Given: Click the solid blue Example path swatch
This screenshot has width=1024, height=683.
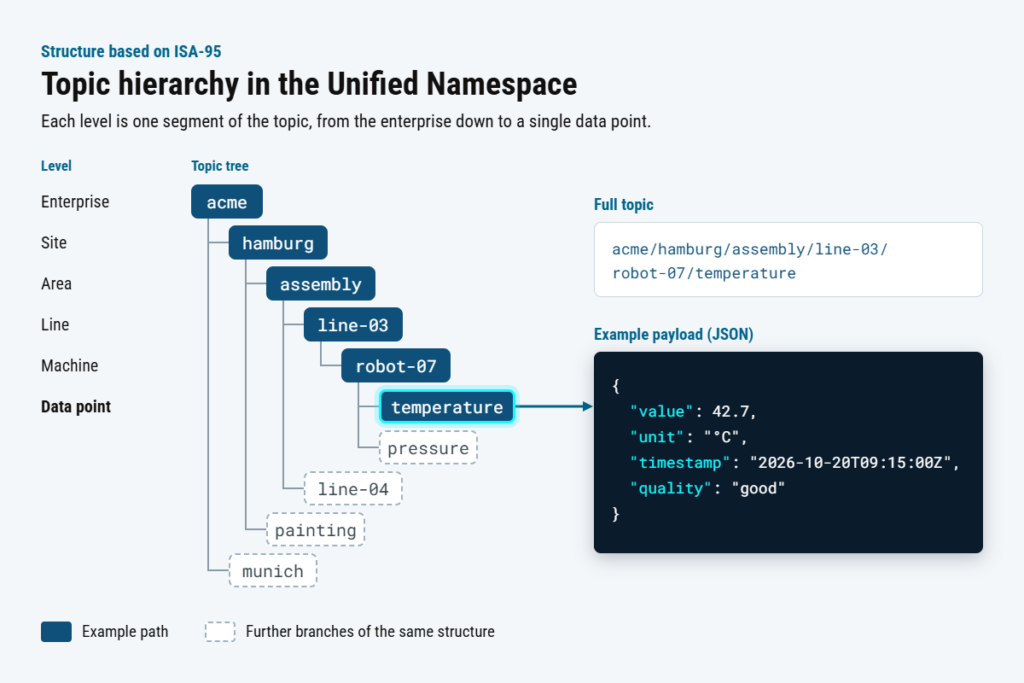Looking at the screenshot, I should 56,632.
